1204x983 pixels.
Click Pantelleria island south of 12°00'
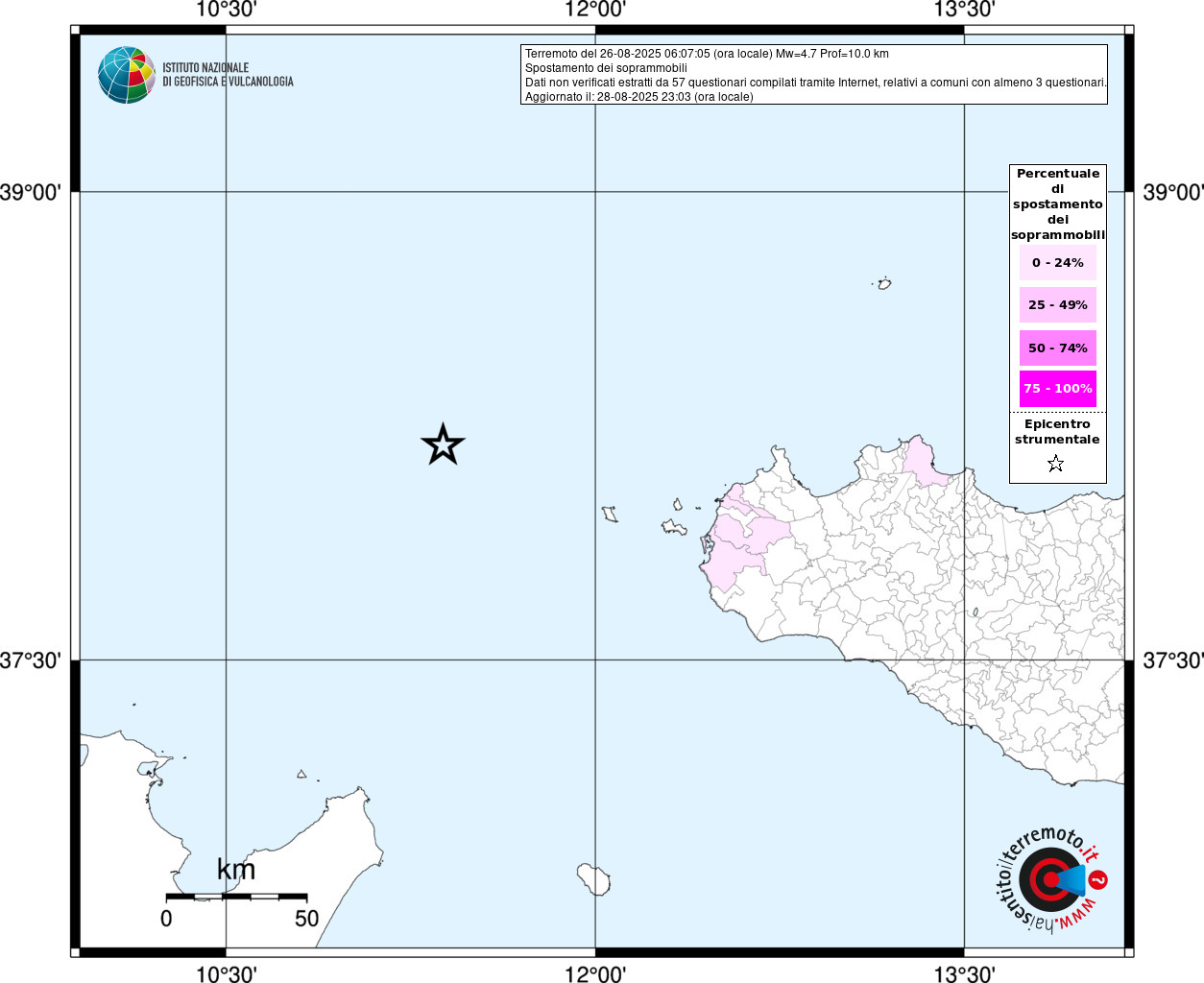click(594, 879)
